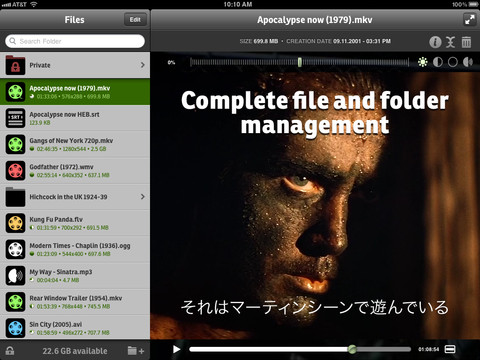Open the 'Private' folder label
The width and height of the screenshot is (480, 360).
point(40,65)
